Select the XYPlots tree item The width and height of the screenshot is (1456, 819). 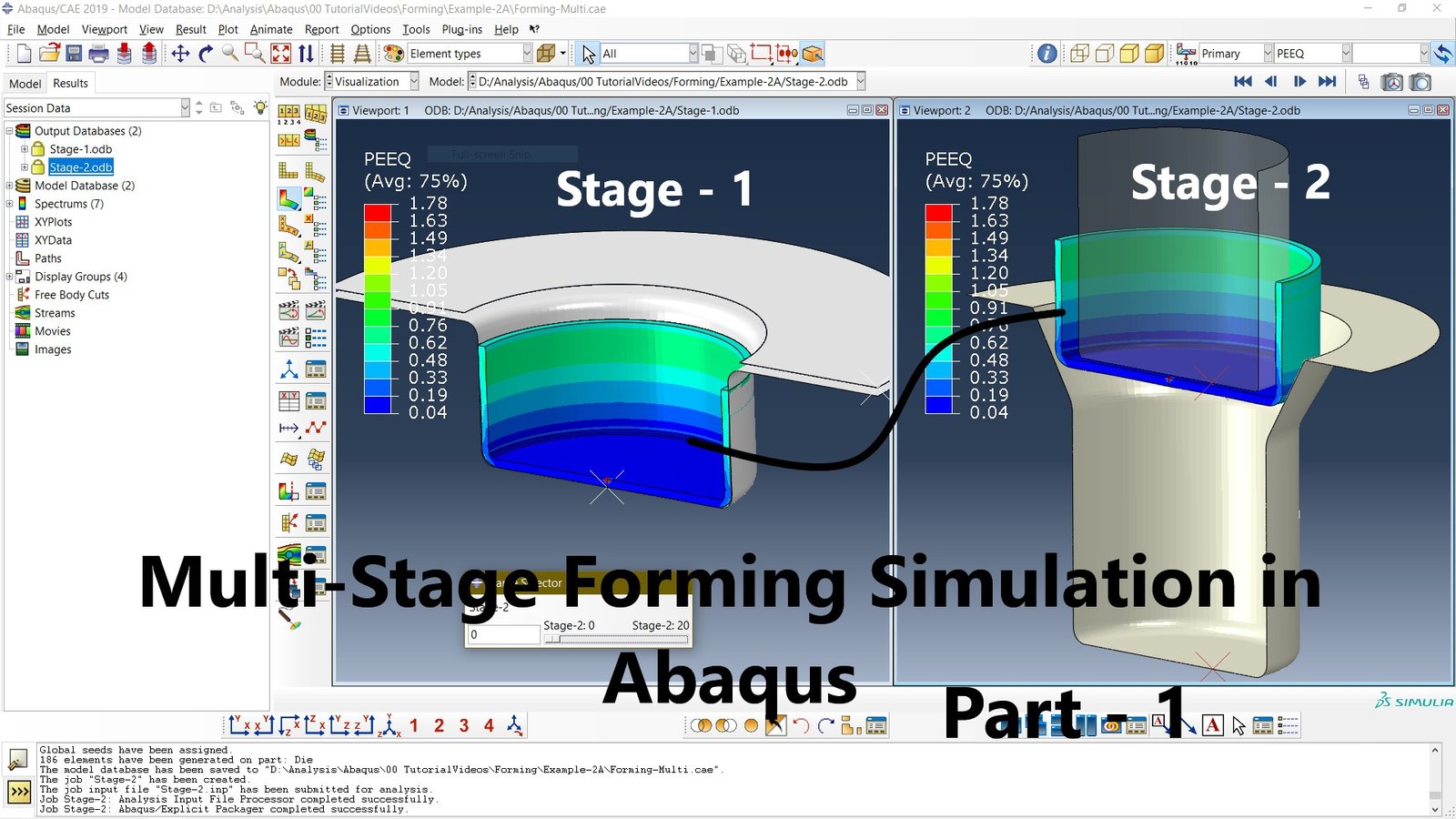click(x=53, y=222)
